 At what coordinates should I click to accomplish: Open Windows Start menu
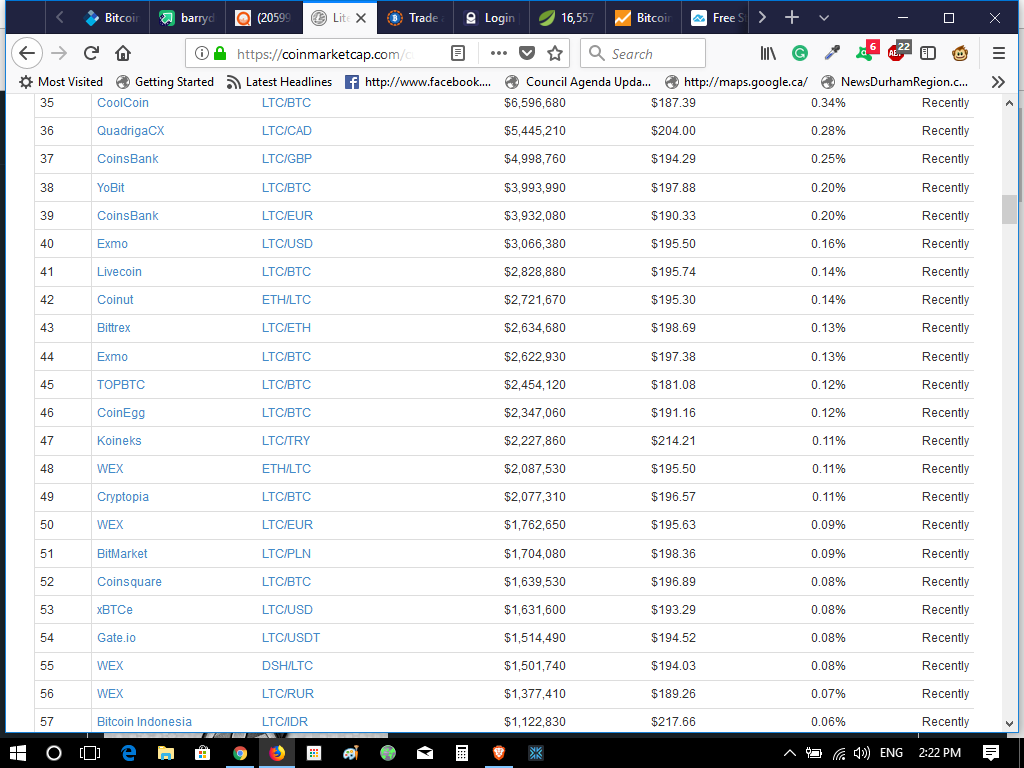(x=18, y=753)
